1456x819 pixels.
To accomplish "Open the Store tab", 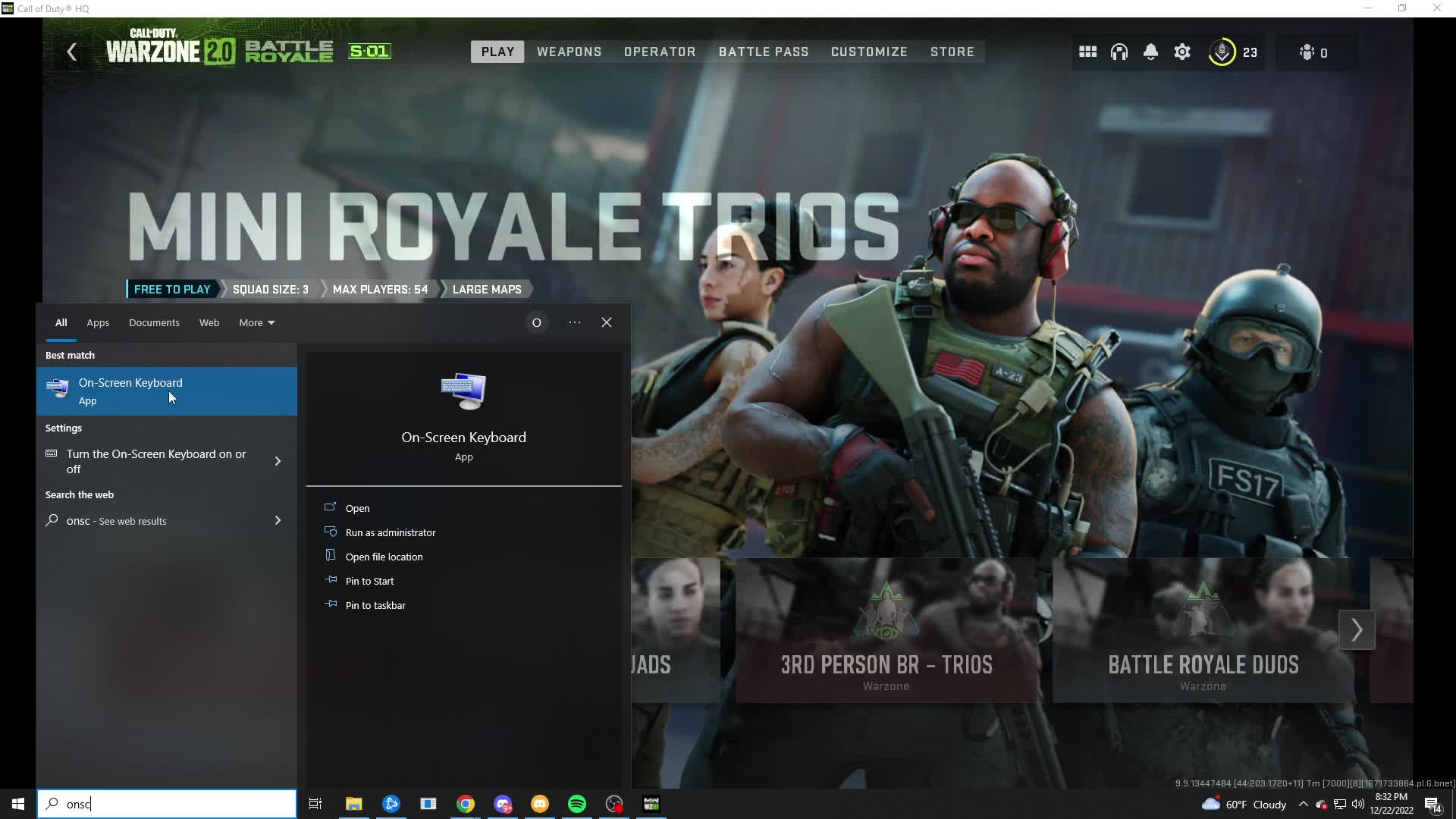I will point(952,52).
